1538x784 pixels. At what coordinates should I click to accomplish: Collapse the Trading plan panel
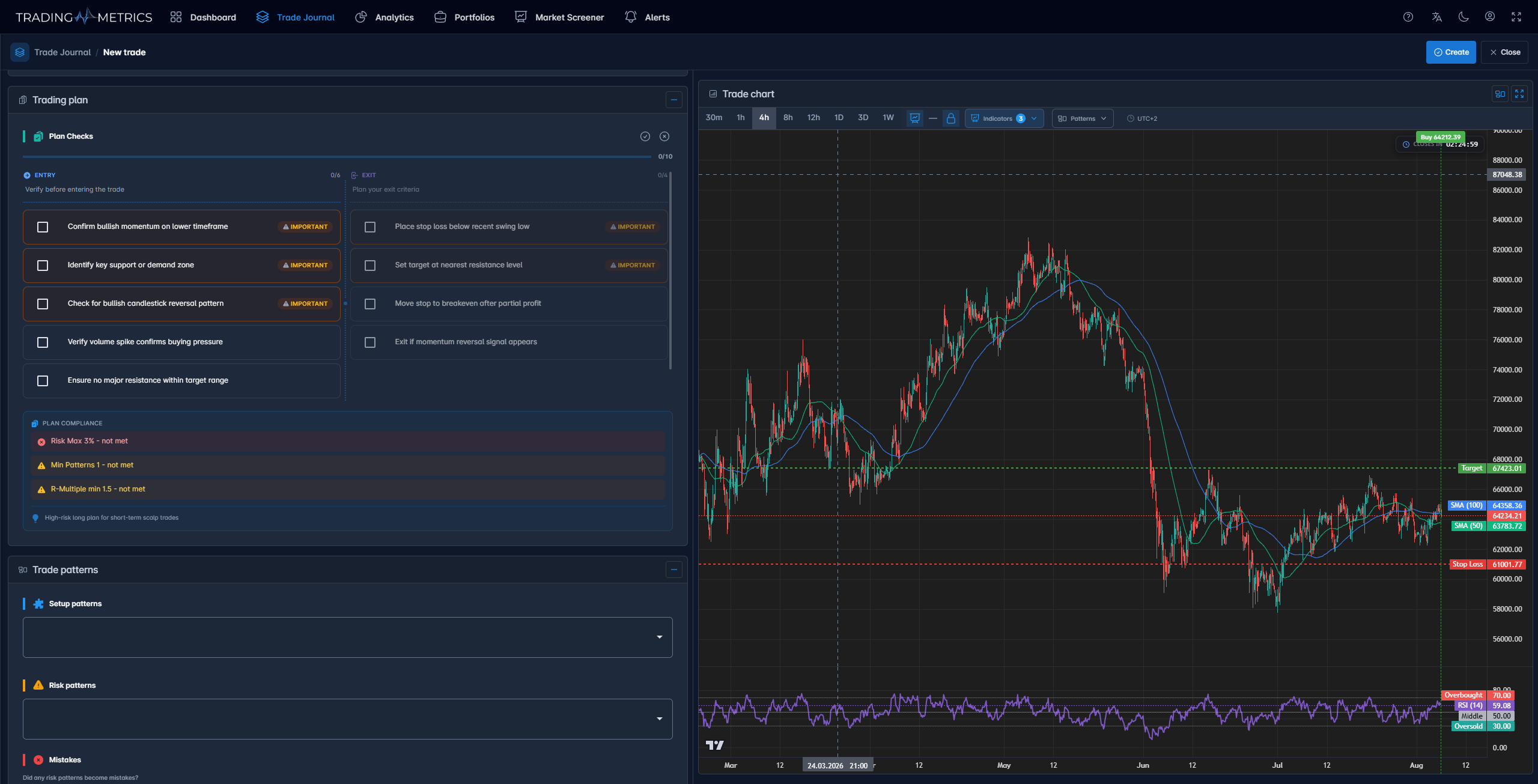click(x=673, y=100)
